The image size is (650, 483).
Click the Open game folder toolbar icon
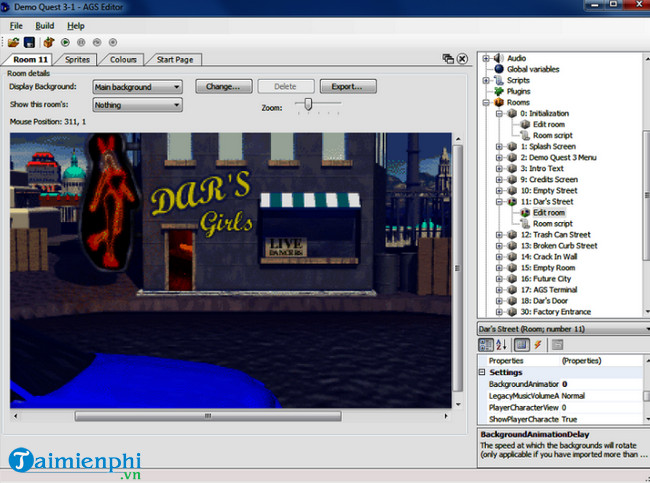(x=13, y=42)
